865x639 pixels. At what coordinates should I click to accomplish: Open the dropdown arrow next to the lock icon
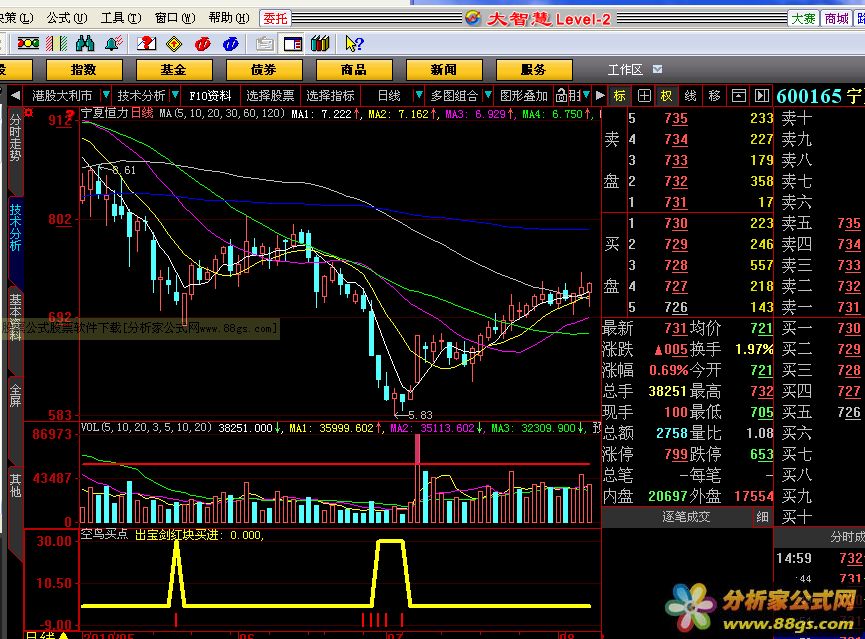click(586, 95)
